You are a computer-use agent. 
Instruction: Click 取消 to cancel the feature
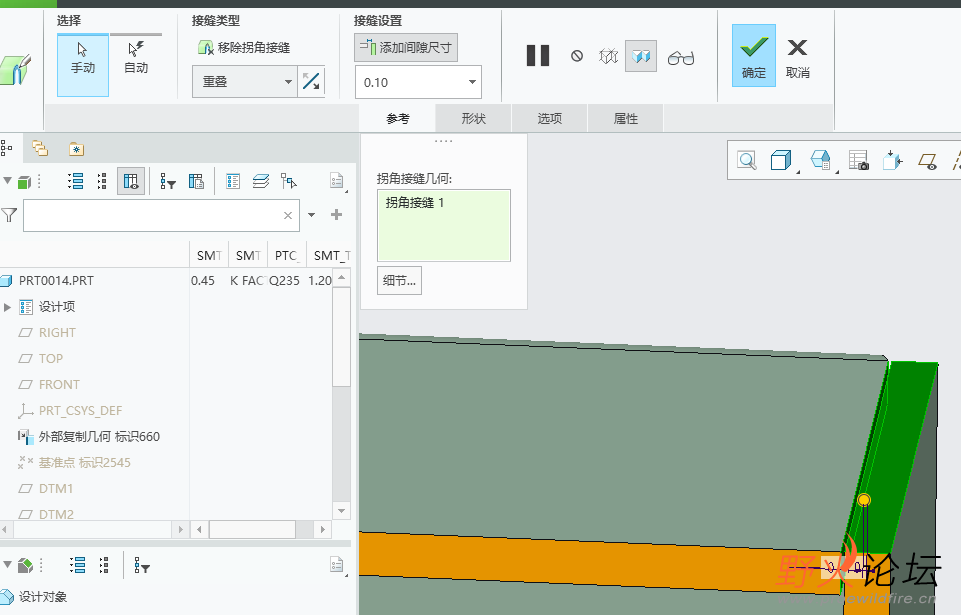click(x=797, y=58)
